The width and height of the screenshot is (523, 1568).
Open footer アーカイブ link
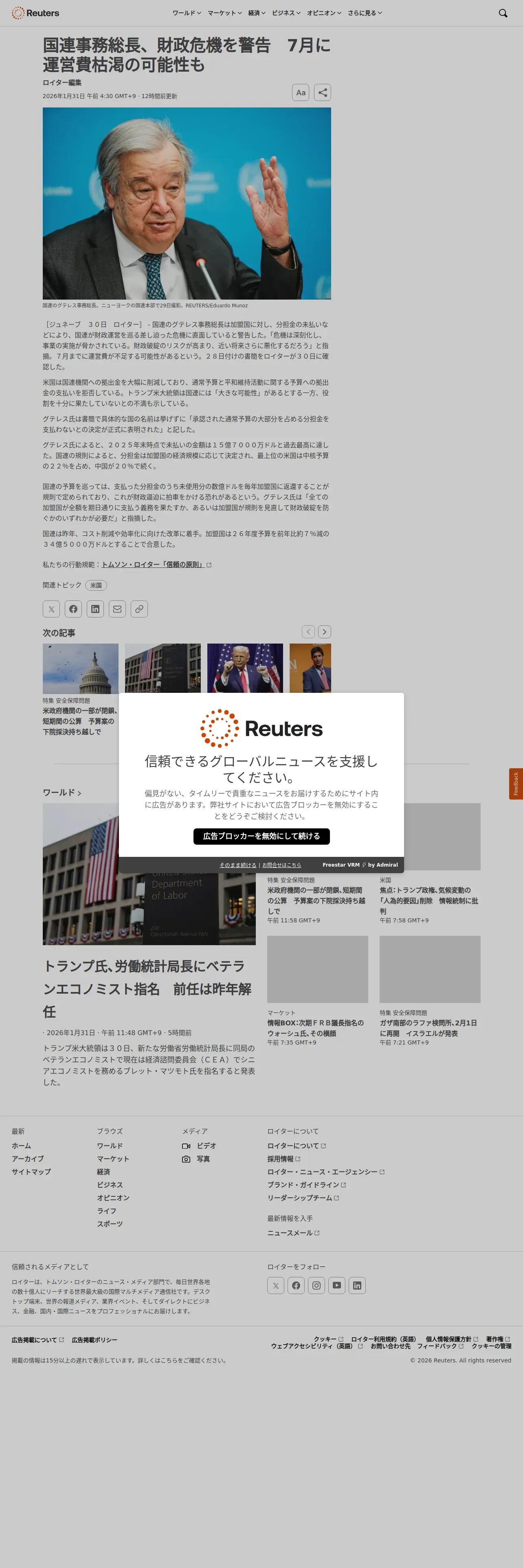pyautogui.click(x=28, y=1159)
